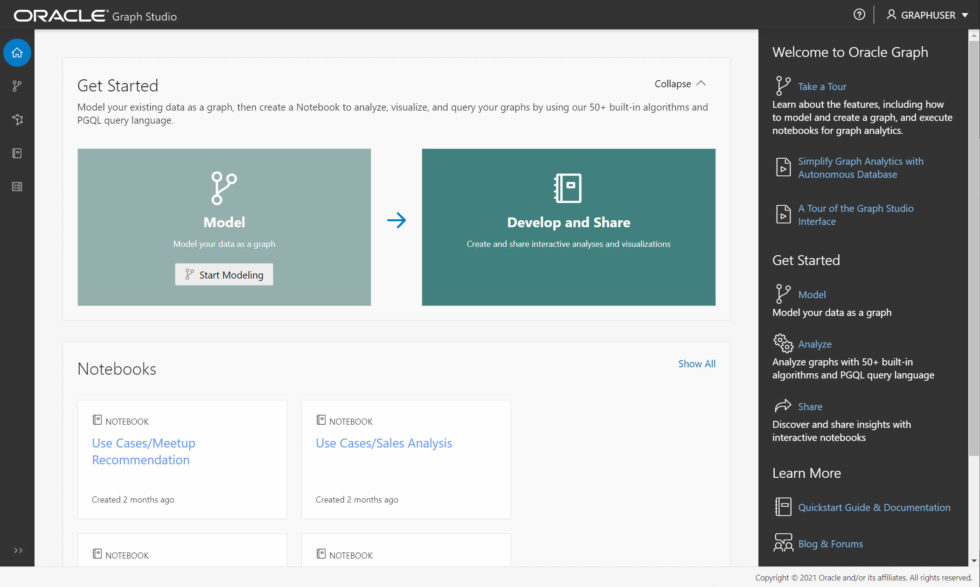This screenshot has width=980, height=587.
Task: Click the Home icon in left sidebar
Action: click(x=17, y=53)
